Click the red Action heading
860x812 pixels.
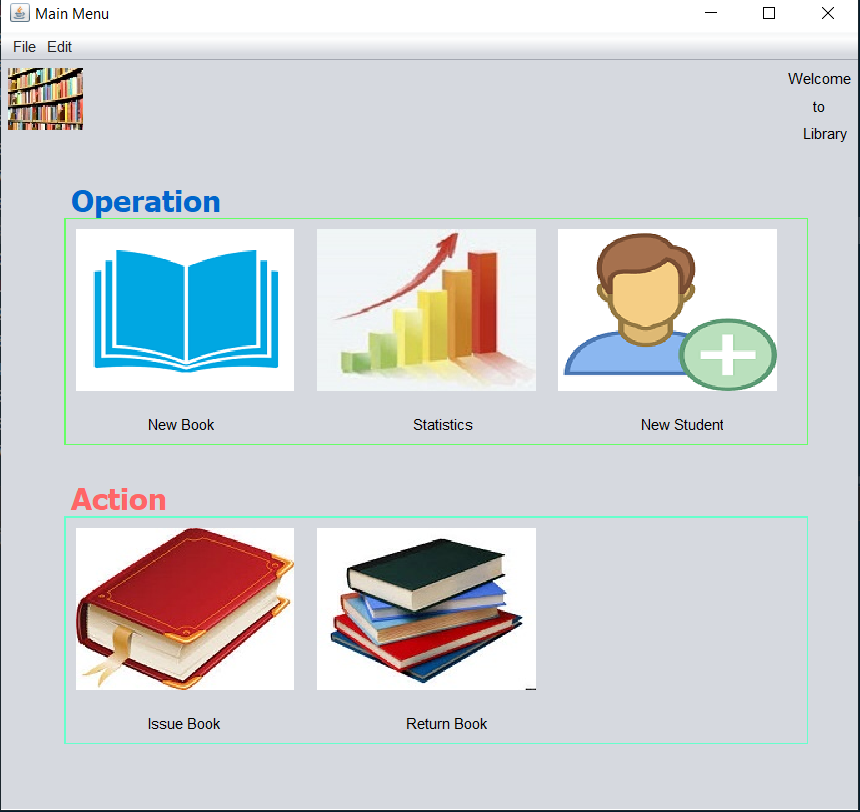118,500
